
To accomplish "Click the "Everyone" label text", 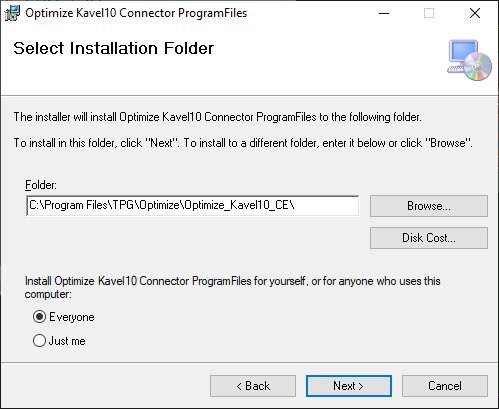I will (72, 317).
